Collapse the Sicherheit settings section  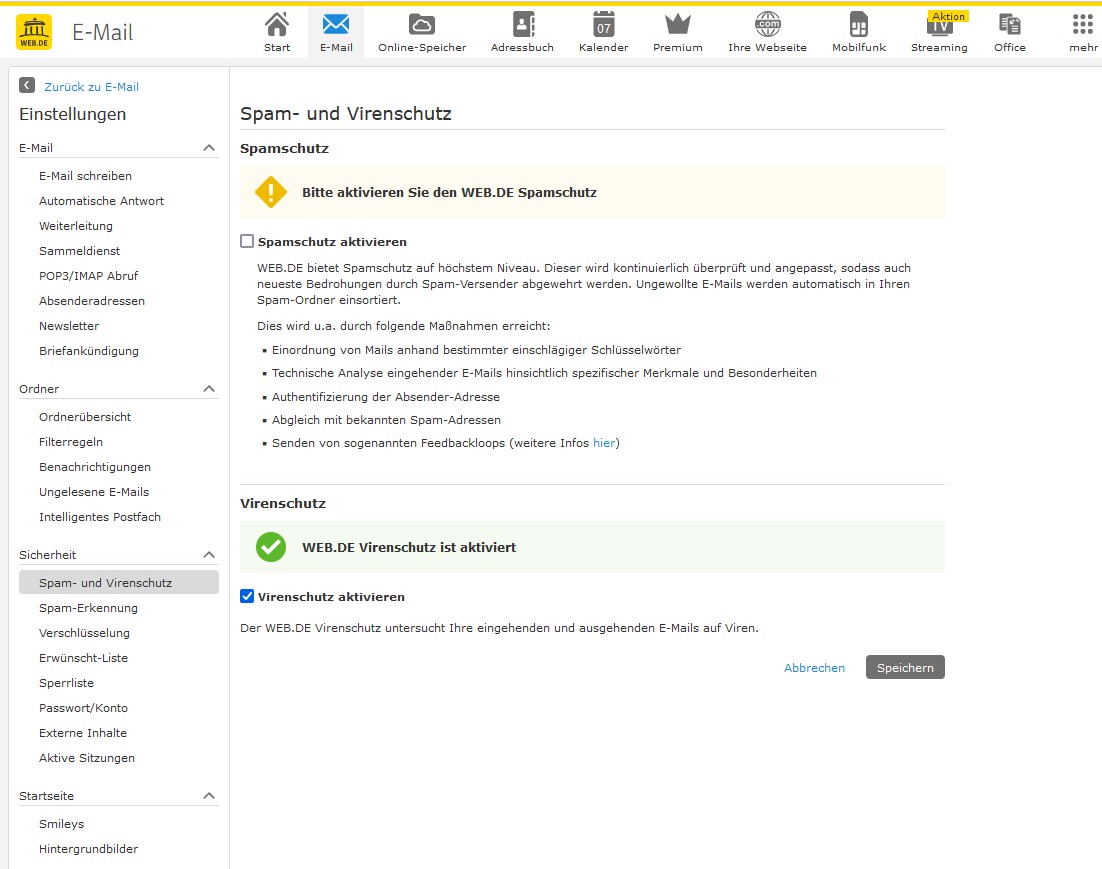tap(209, 555)
